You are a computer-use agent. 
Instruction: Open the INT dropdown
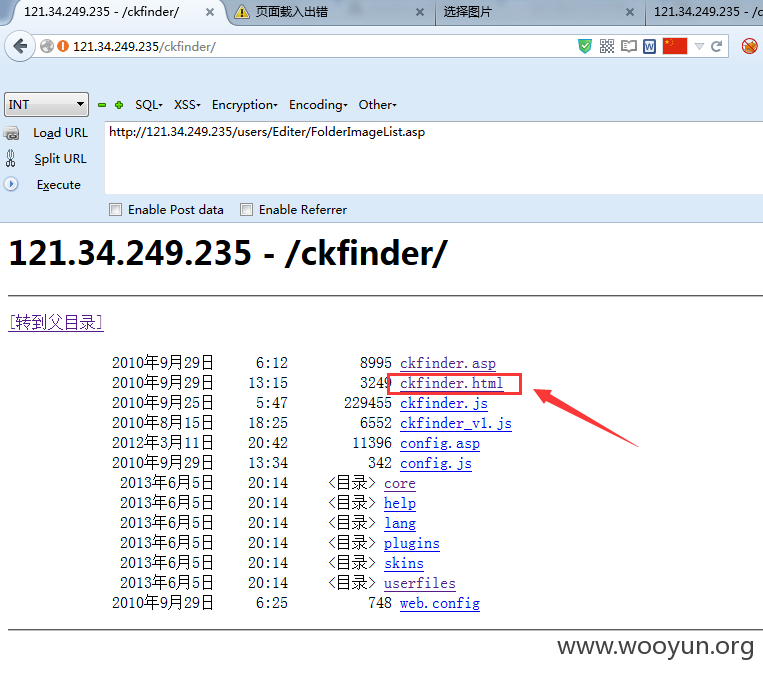[46, 105]
